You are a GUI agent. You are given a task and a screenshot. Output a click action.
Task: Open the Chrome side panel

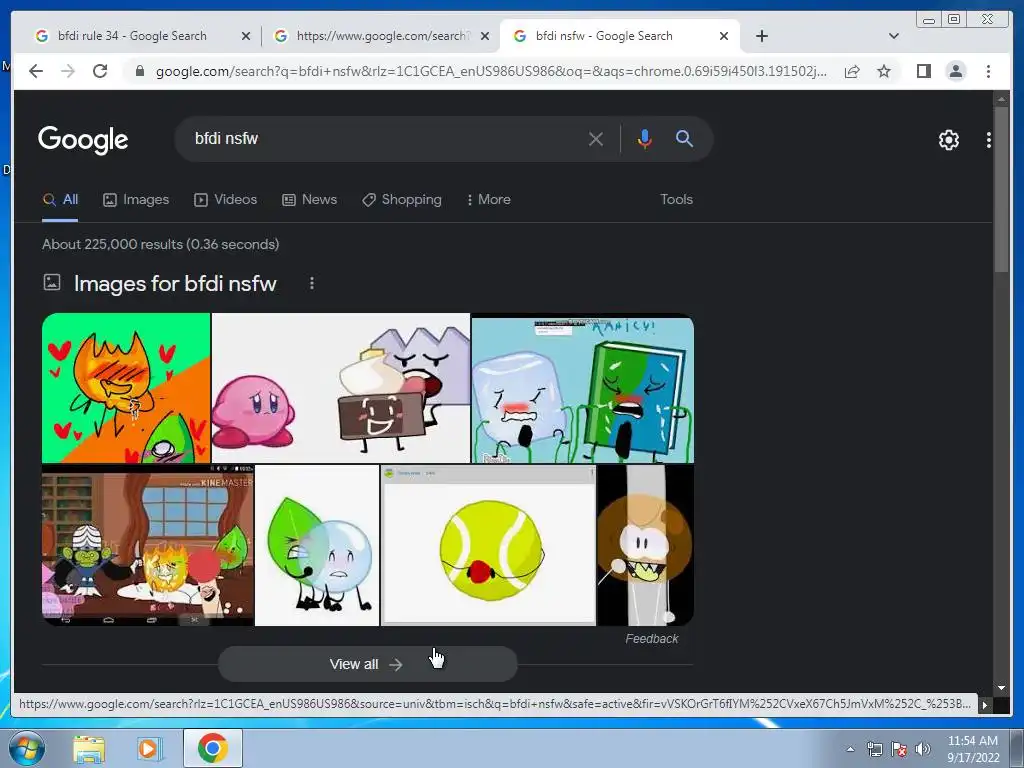click(923, 71)
